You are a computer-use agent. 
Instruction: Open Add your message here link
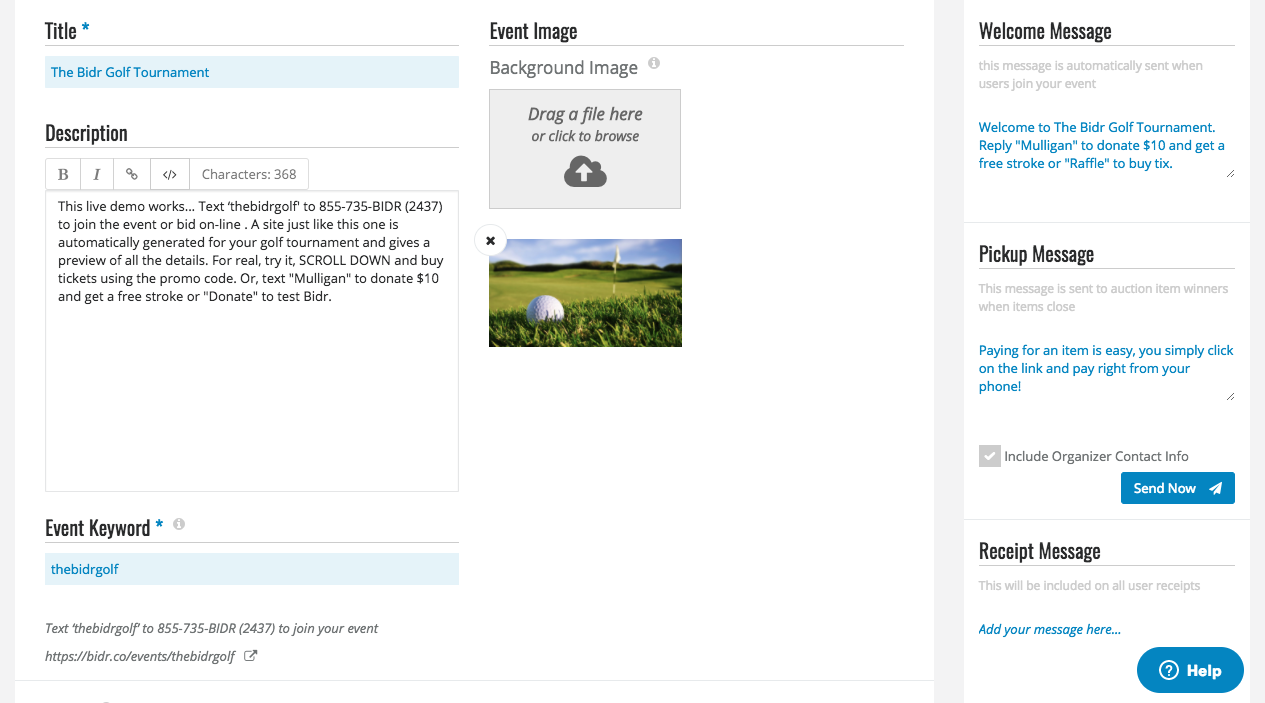1049,629
